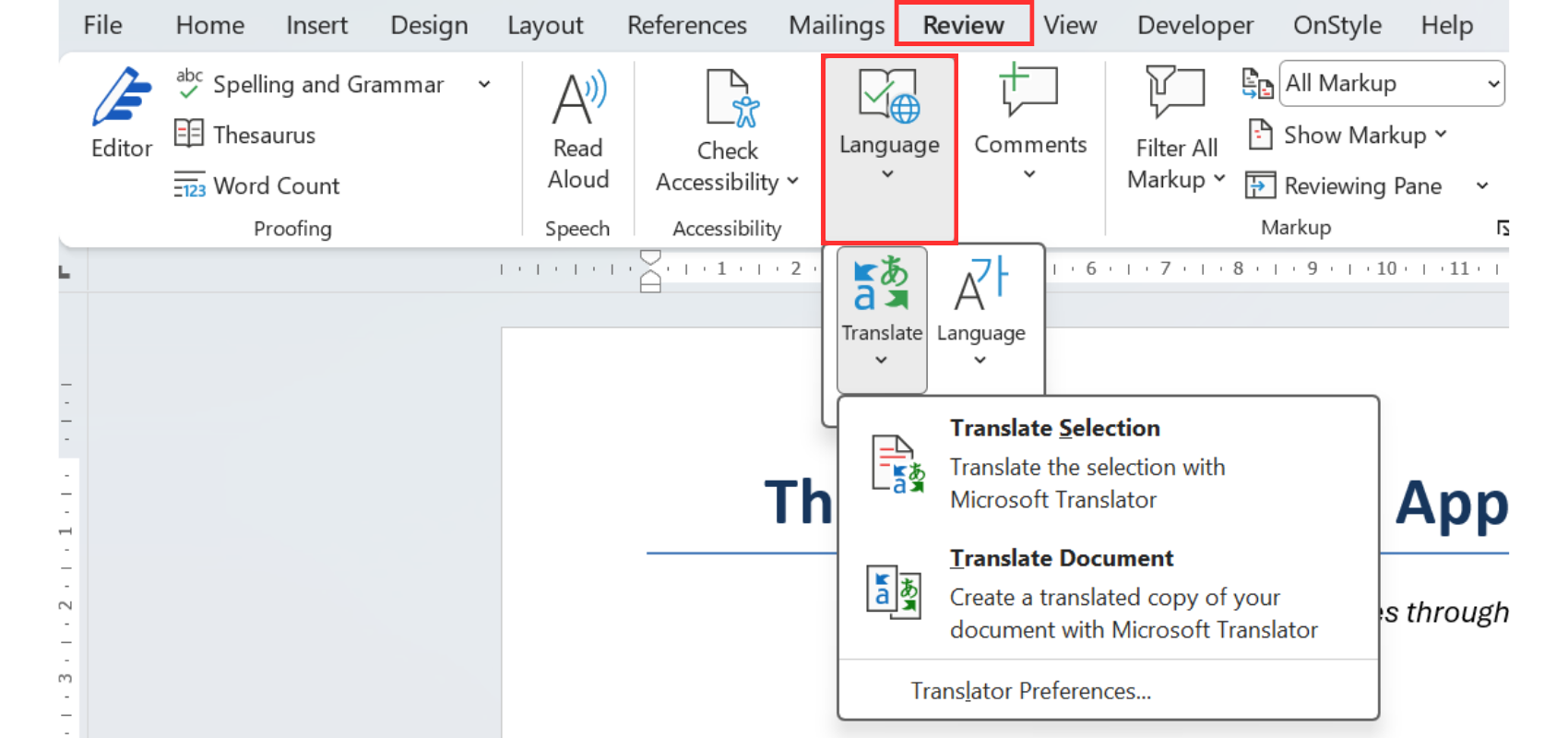Open the Thesaurus
This screenshot has width=1568, height=738.
[245, 135]
